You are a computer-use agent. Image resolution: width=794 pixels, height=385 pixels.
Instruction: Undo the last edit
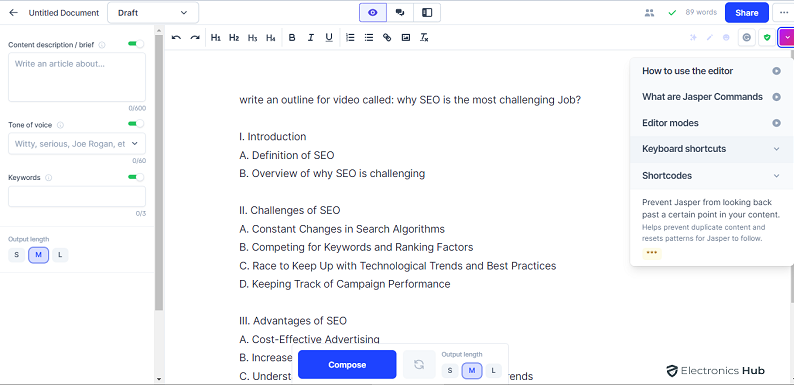(x=176, y=37)
